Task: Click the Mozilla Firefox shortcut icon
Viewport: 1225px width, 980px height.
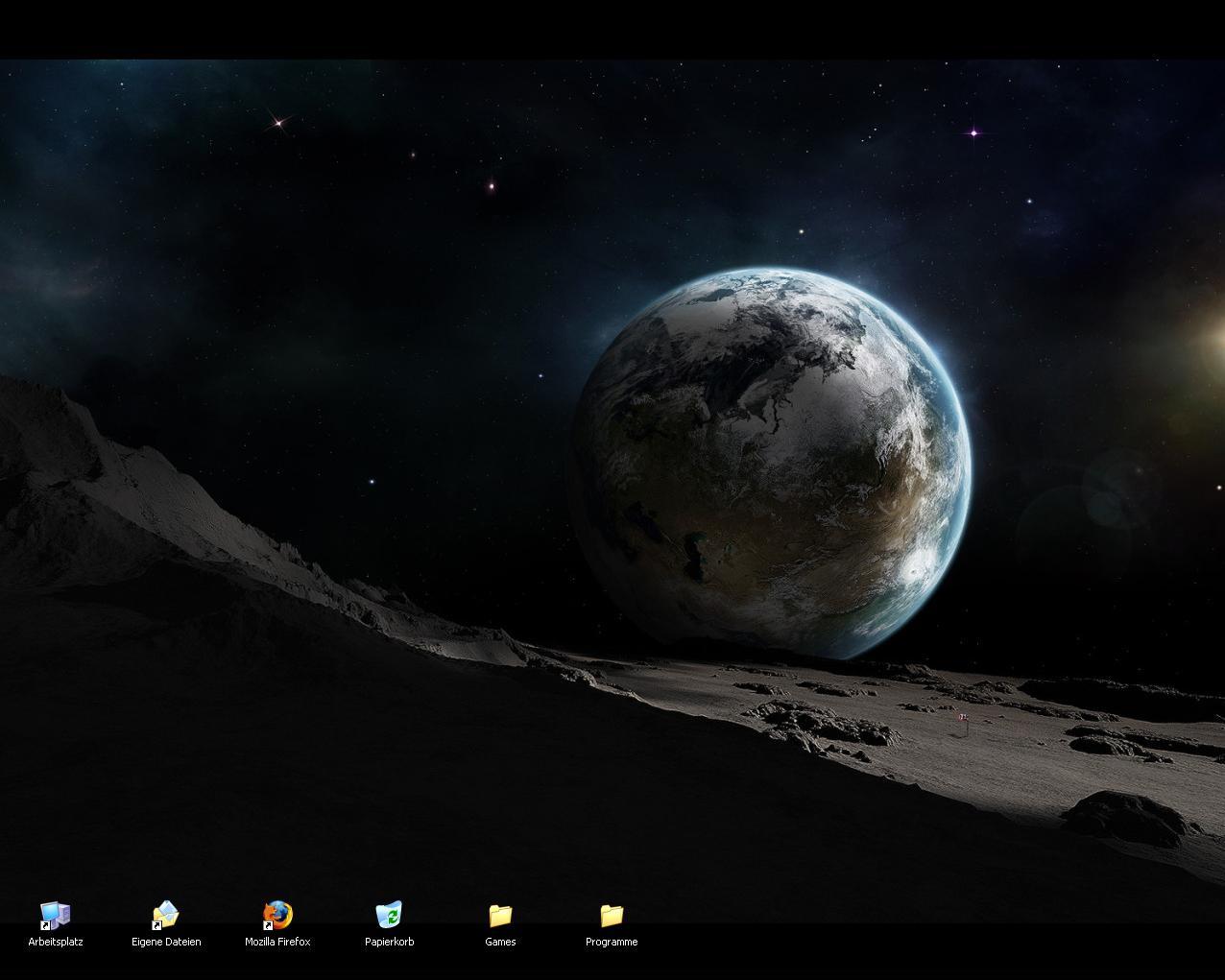Action: (x=277, y=916)
